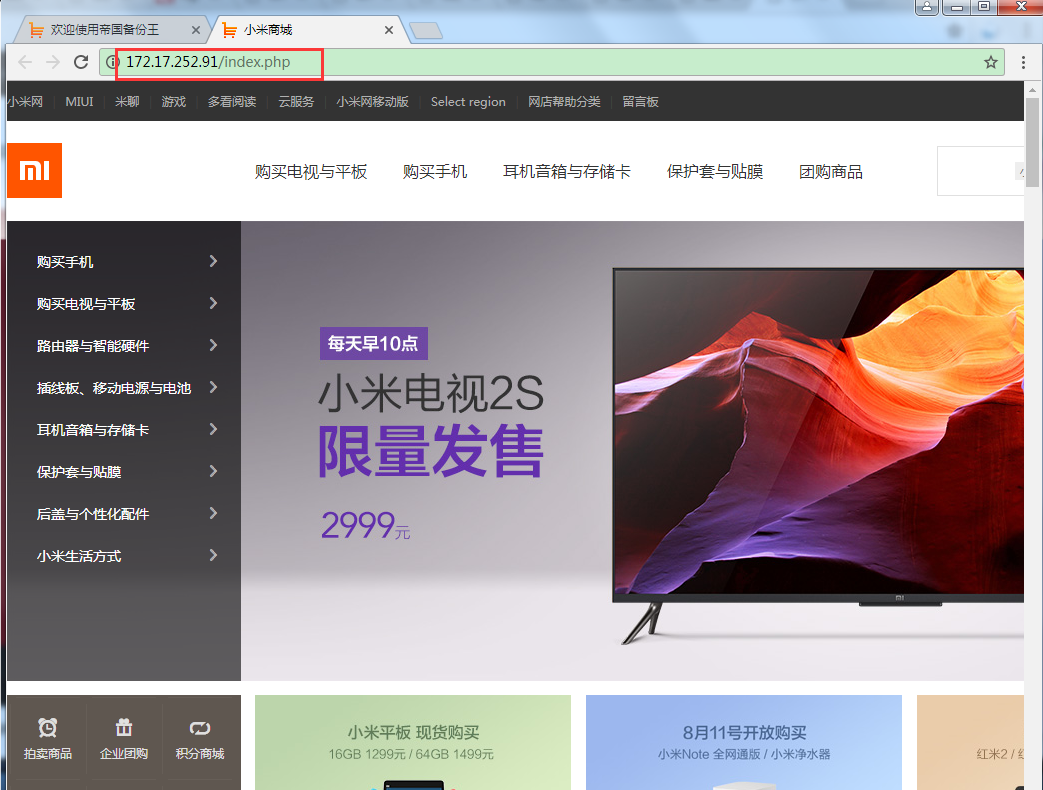Click the 拍卖商品 alarm clock icon
The height and width of the screenshot is (790, 1043).
pyautogui.click(x=47, y=727)
